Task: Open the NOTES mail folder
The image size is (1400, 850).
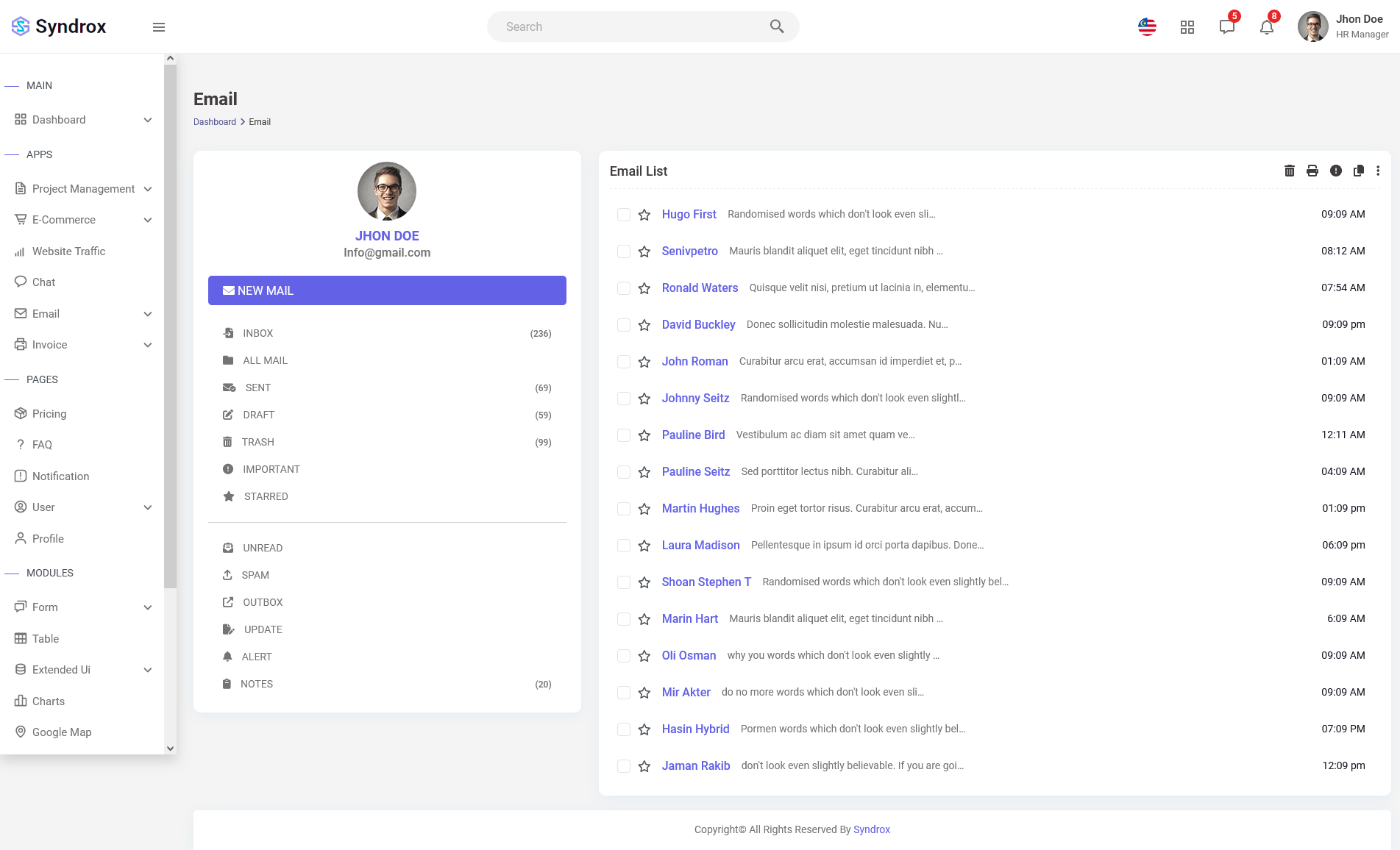Action: click(387, 684)
